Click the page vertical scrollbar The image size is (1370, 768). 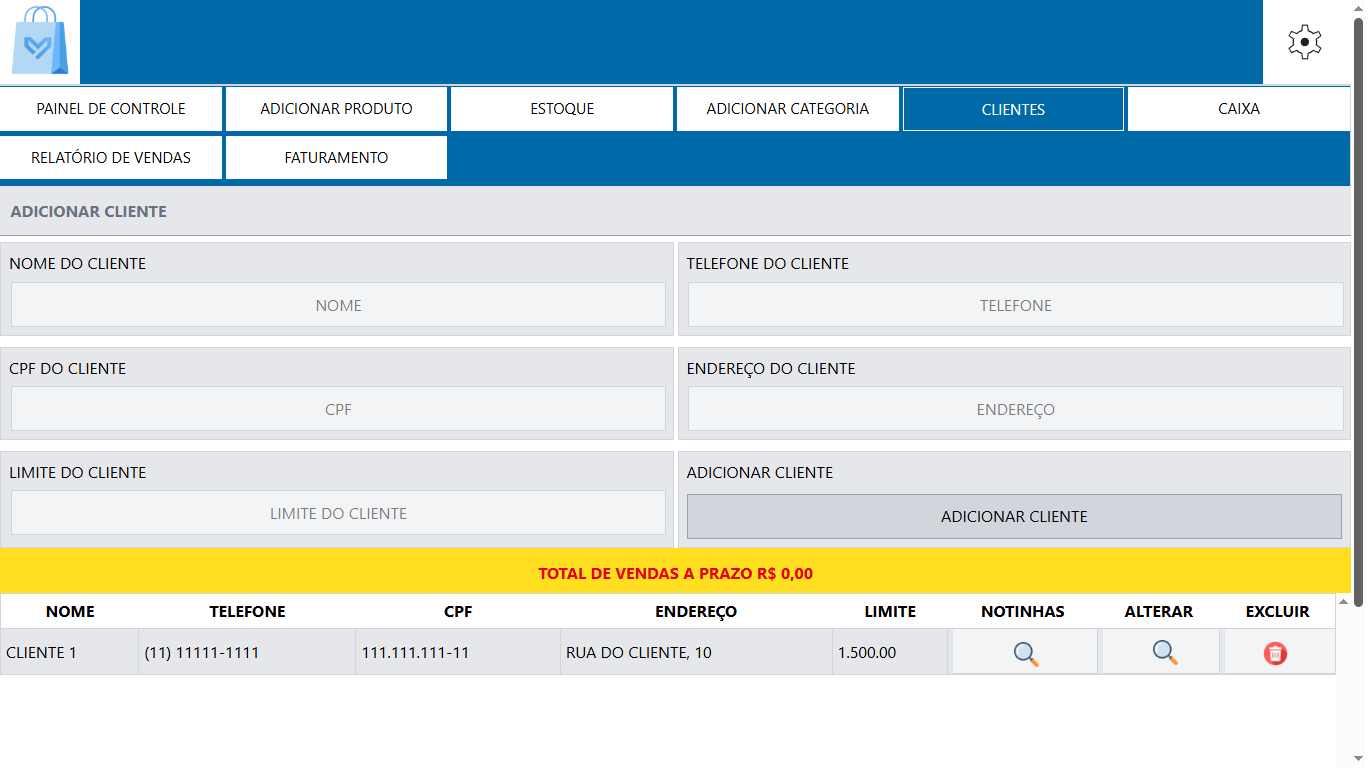coord(1358,300)
